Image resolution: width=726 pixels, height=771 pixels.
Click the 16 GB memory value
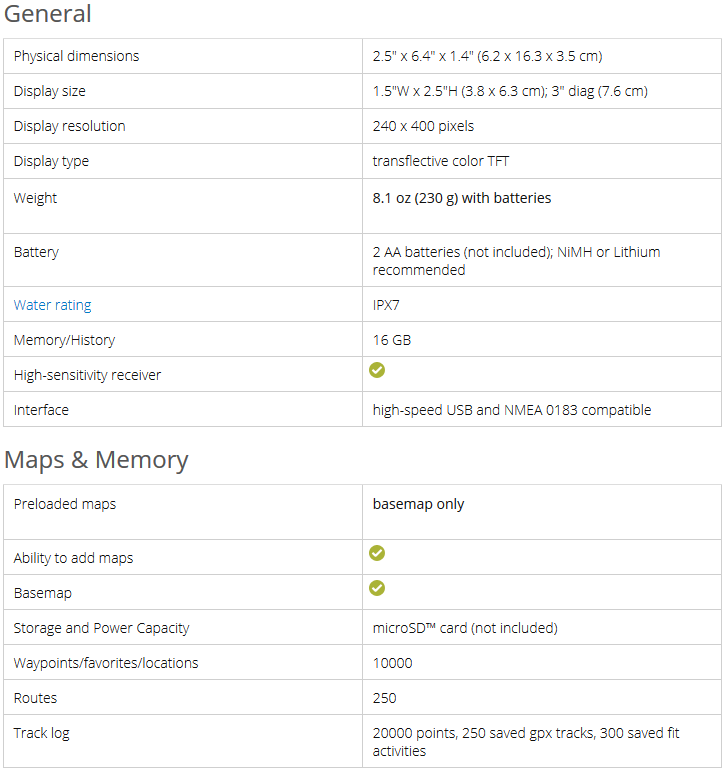[392, 340]
